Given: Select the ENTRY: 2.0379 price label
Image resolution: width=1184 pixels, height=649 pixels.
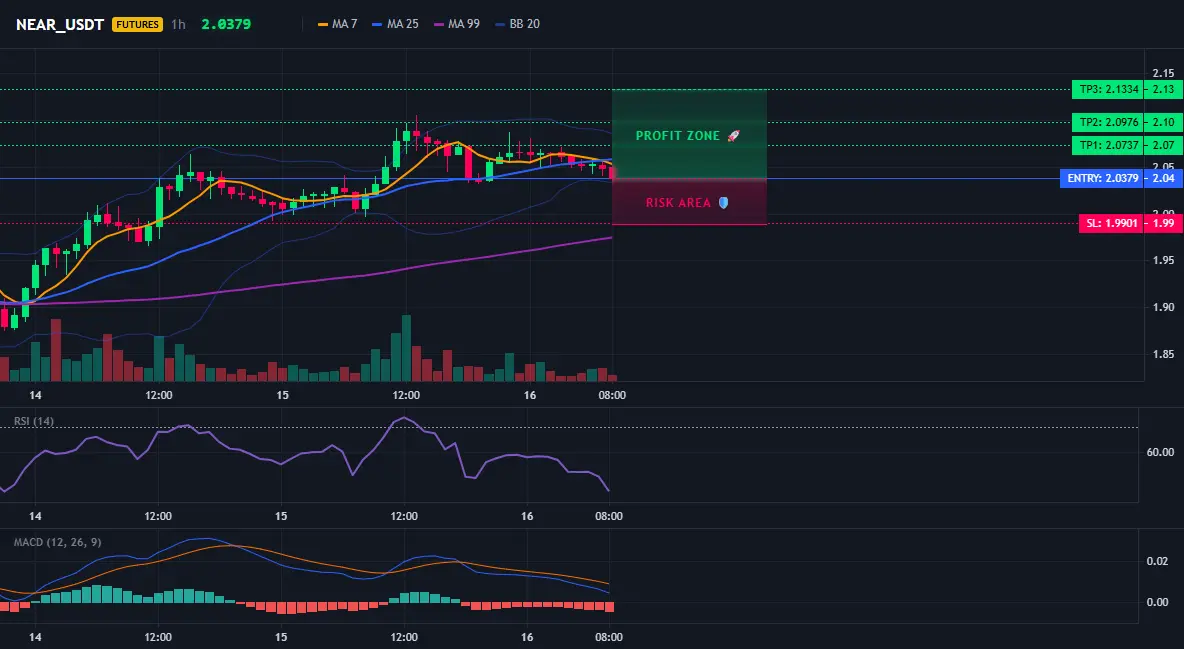Looking at the screenshot, I should tap(1101, 178).
